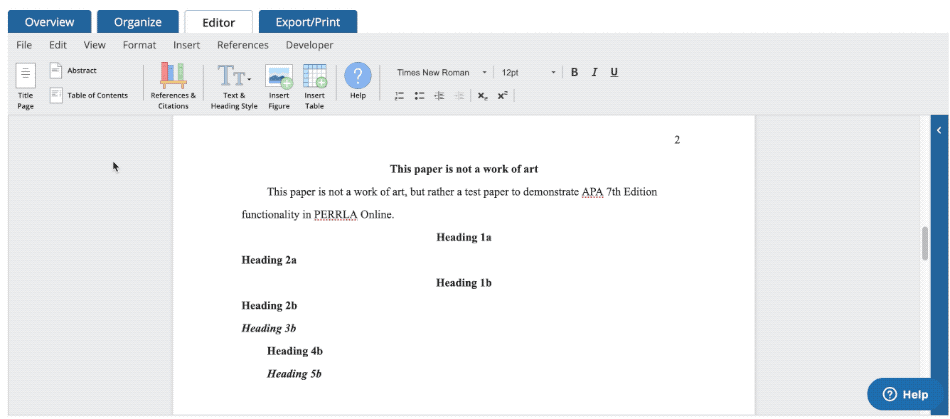Add an Abstract page
The height and width of the screenshot is (419, 950).
tap(73, 71)
